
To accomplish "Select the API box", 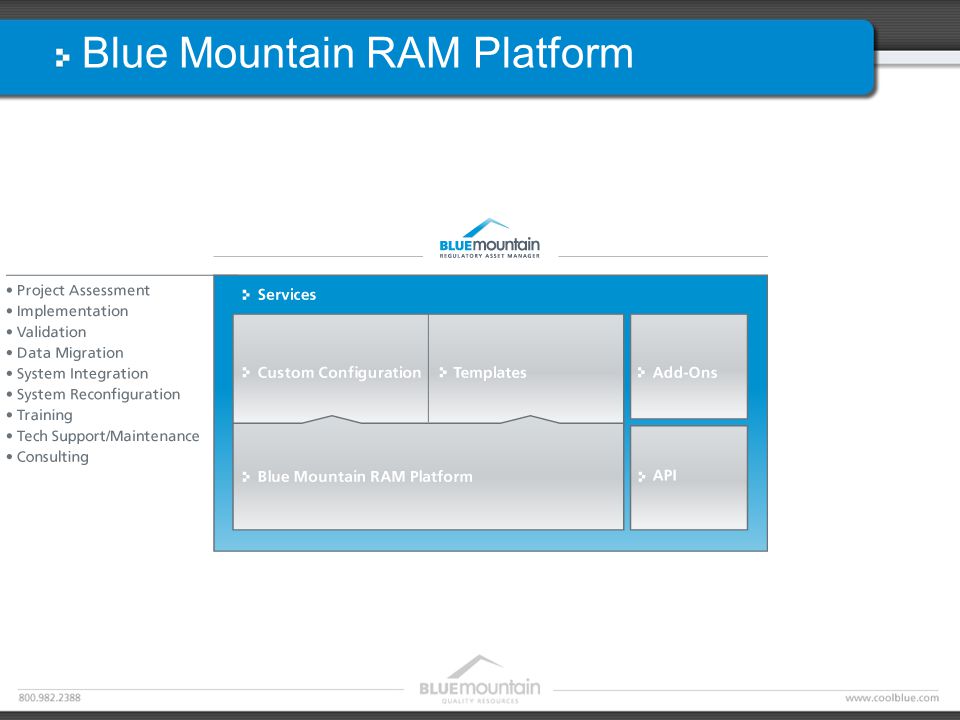I will [x=689, y=478].
